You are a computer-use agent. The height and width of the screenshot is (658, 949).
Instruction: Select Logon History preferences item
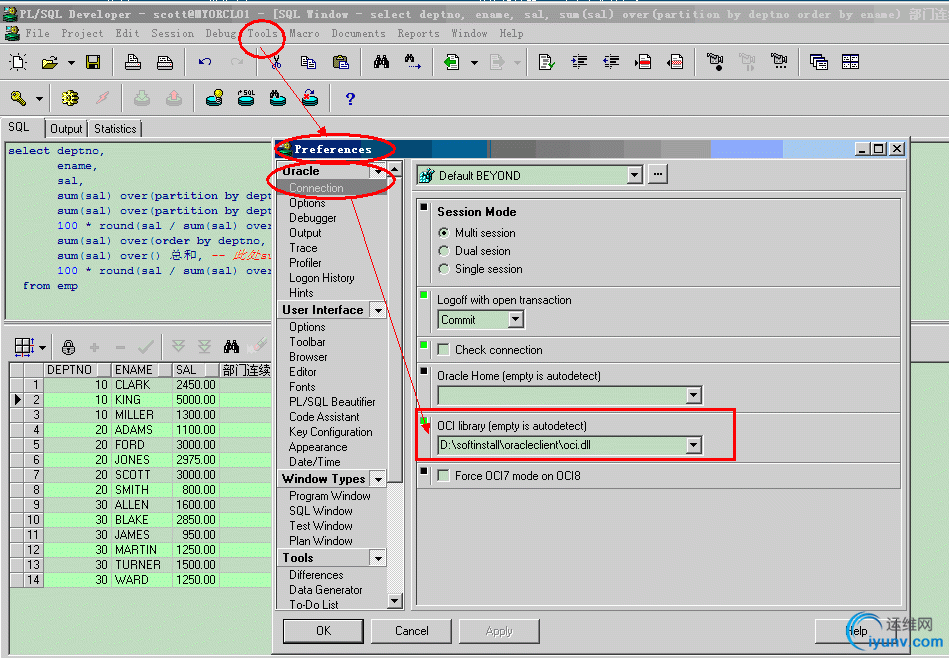321,278
